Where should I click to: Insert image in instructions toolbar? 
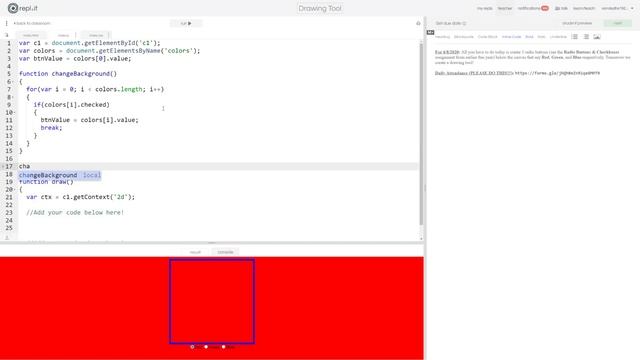tap(597, 37)
